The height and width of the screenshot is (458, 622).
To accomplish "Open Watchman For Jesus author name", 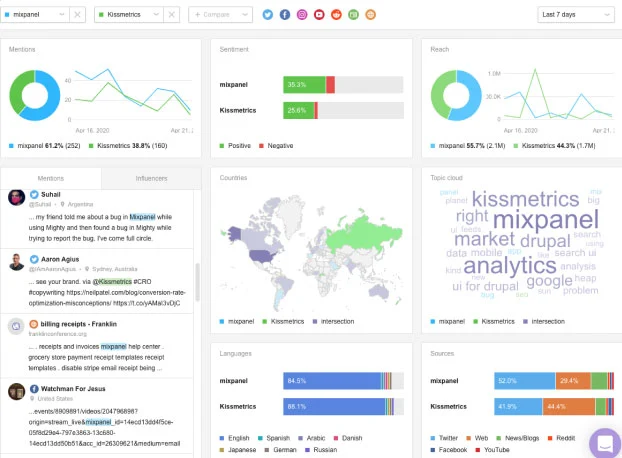I will click(73, 389).
